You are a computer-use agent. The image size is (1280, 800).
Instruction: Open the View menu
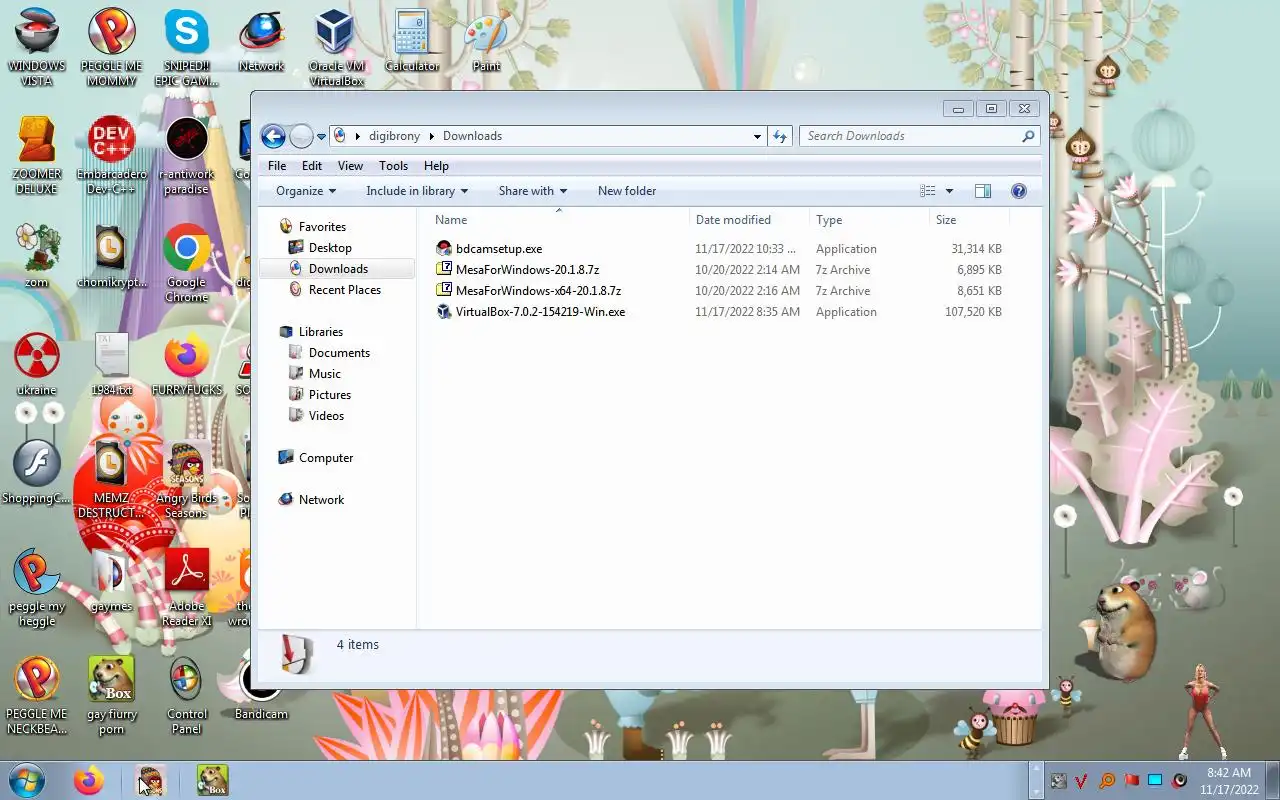coord(350,166)
